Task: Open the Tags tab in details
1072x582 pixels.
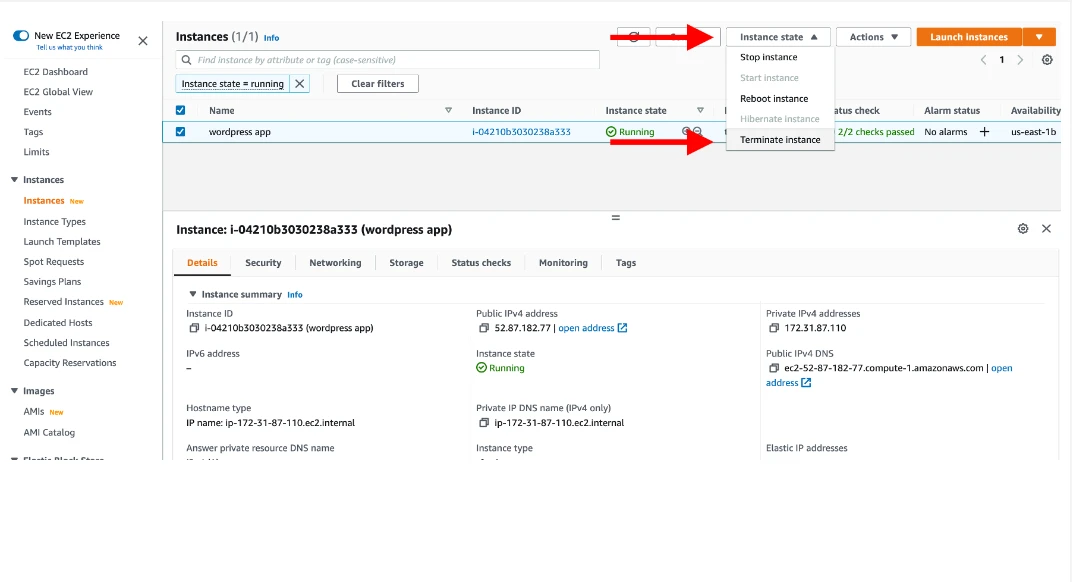Action: [x=626, y=263]
